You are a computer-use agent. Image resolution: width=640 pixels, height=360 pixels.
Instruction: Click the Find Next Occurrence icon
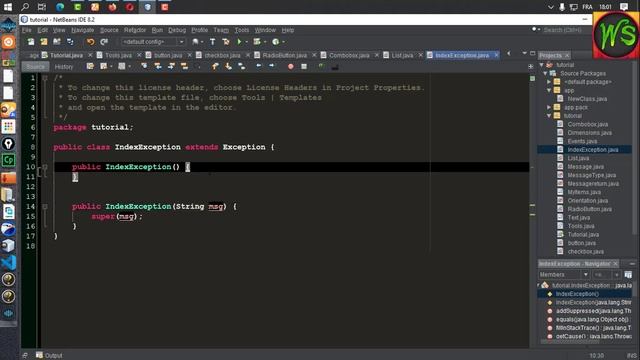click(x=171, y=66)
